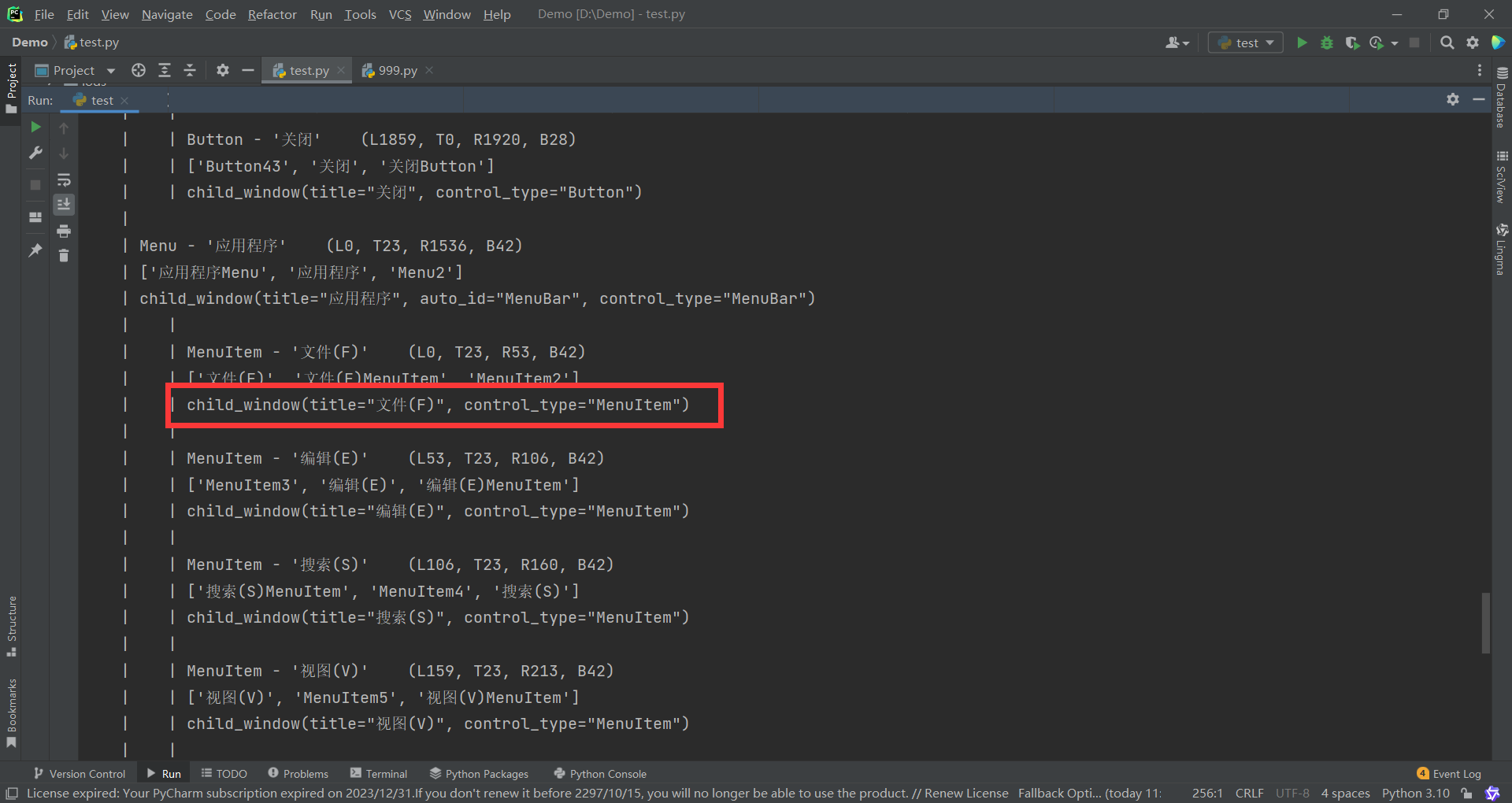Open the Terminal tool window

pos(379,774)
